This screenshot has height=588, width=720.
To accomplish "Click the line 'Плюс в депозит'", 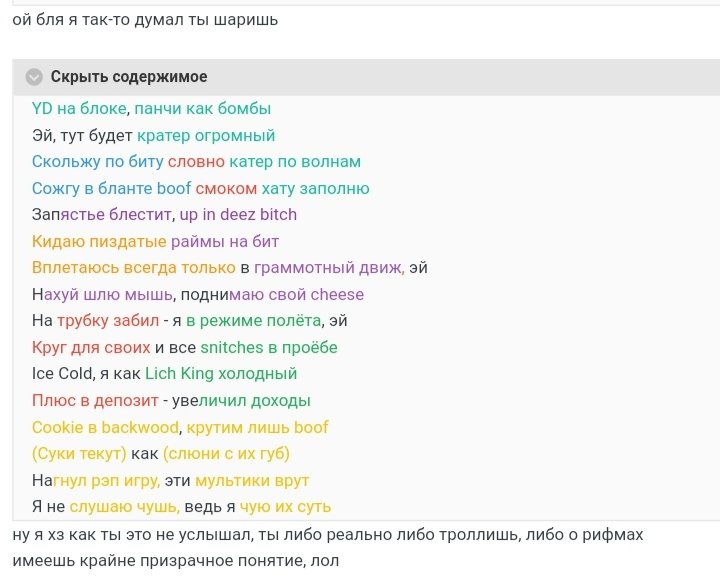I will point(171,401).
